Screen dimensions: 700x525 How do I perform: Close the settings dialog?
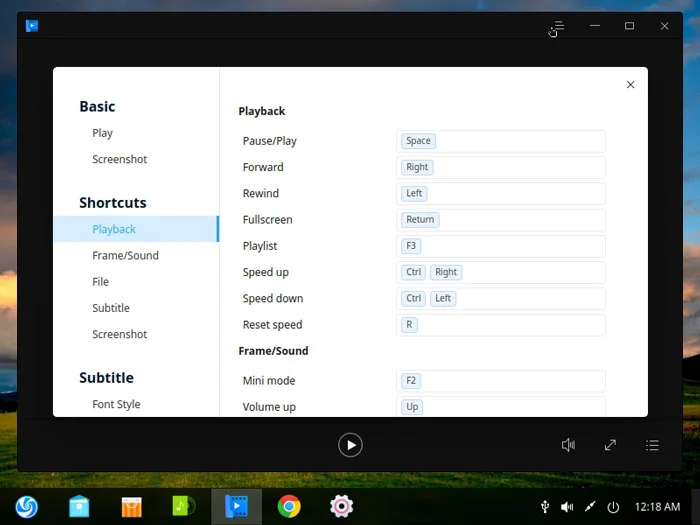pyautogui.click(x=630, y=85)
